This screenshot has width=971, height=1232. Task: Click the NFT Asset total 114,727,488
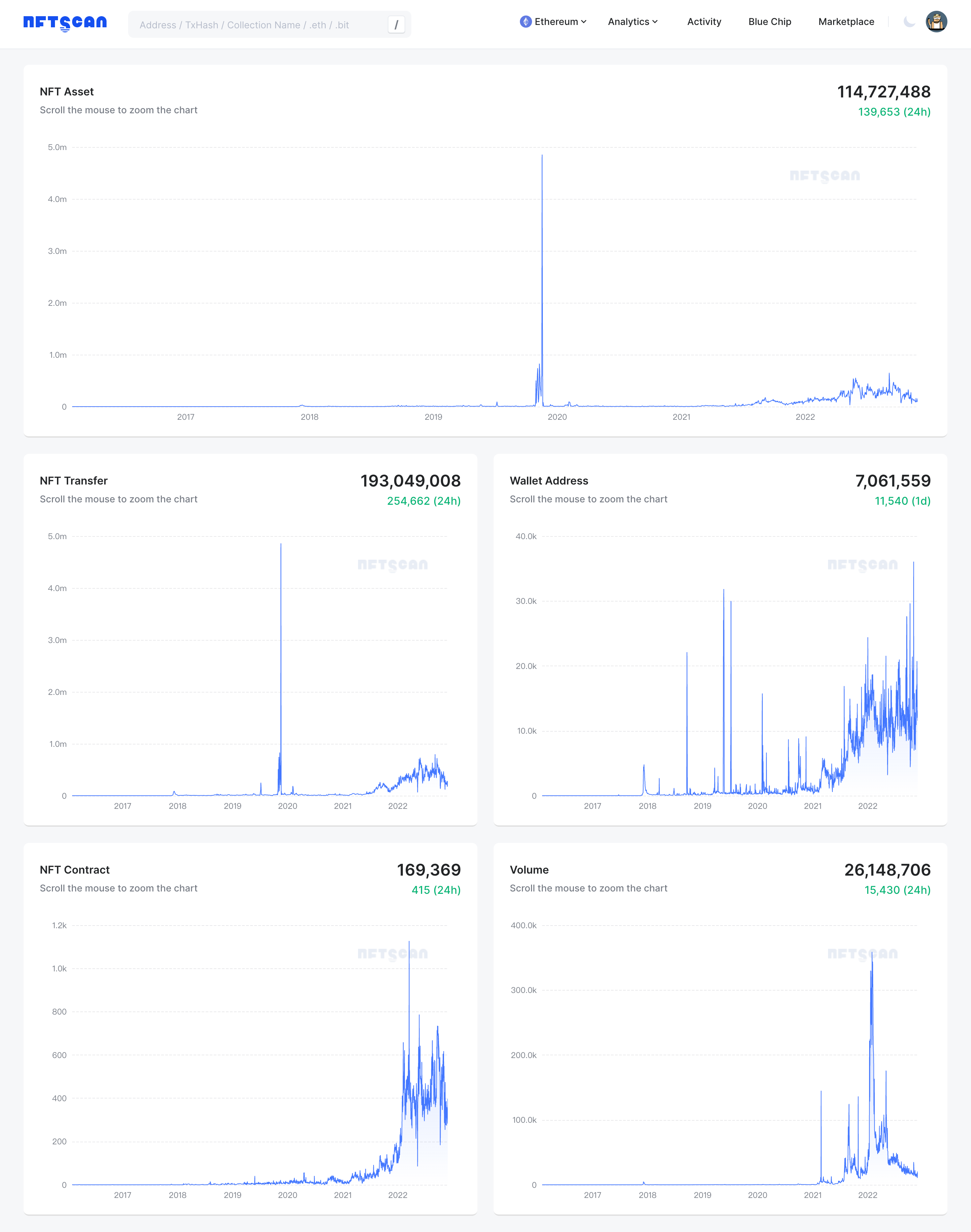tap(884, 92)
